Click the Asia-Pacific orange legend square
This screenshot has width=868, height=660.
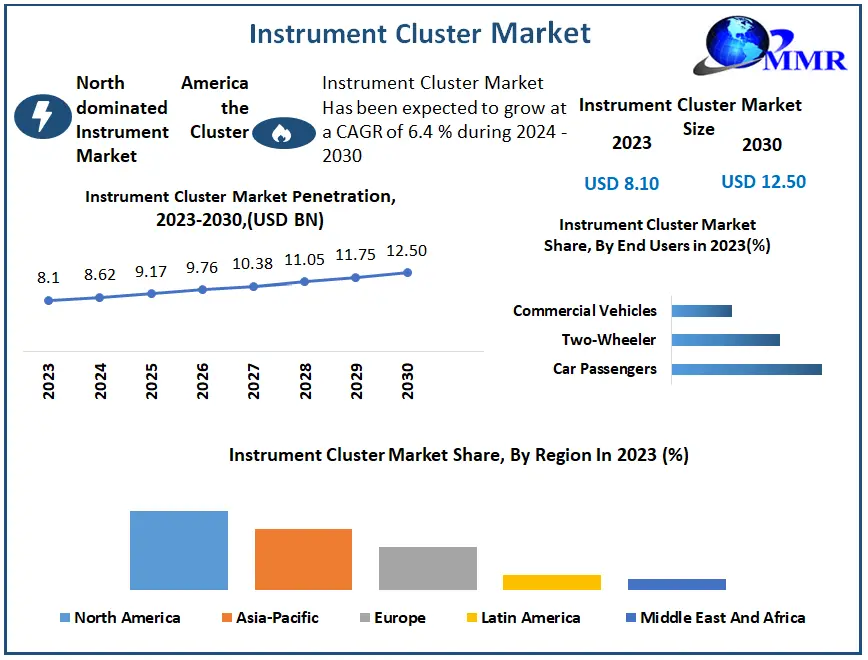(x=227, y=618)
